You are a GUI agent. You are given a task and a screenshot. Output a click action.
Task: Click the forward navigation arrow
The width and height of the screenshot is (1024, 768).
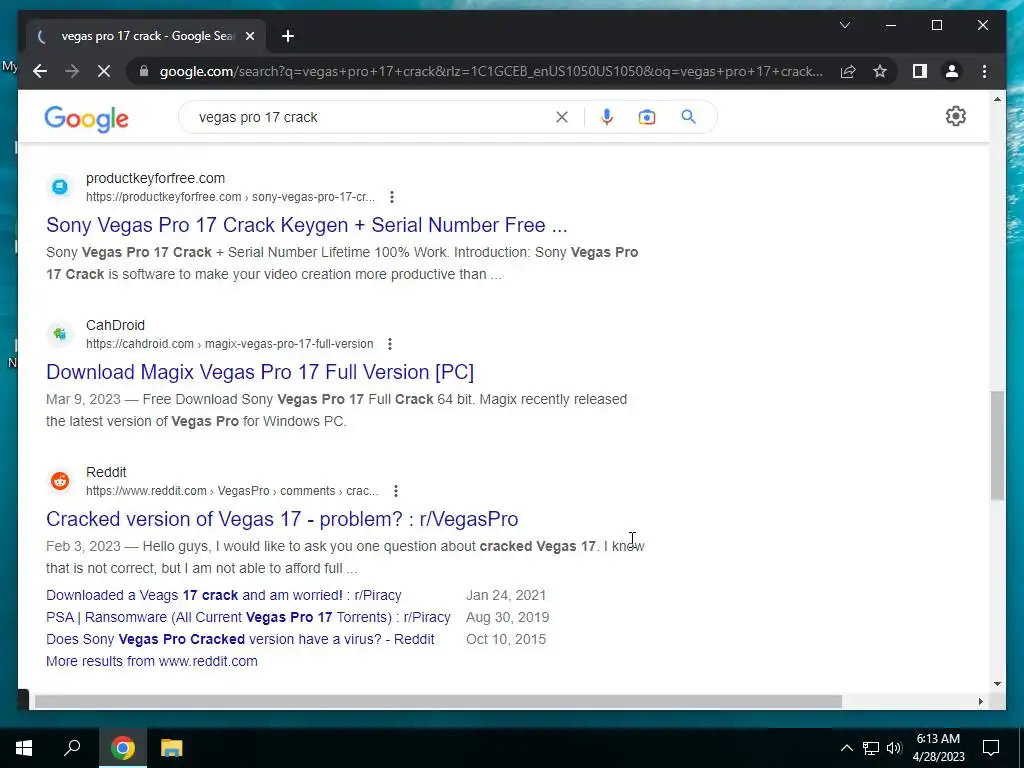pos(72,71)
